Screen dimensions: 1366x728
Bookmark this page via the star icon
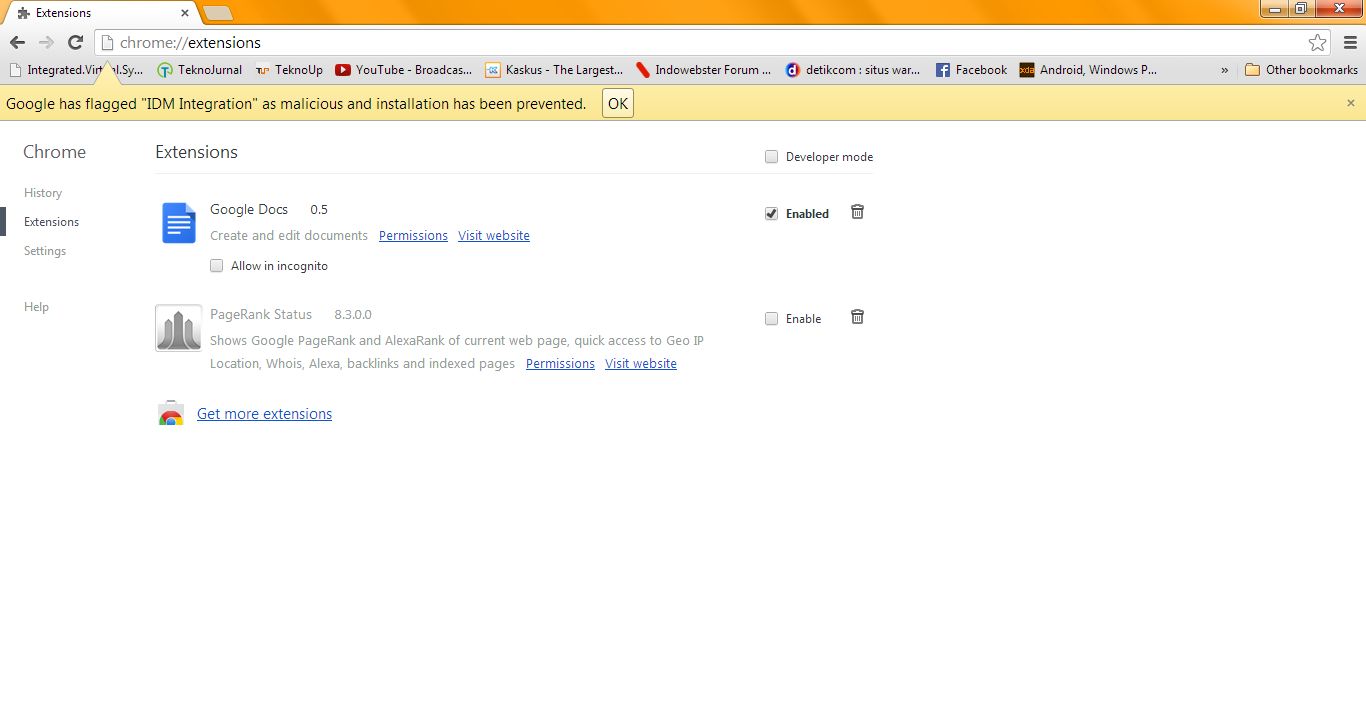[1318, 43]
